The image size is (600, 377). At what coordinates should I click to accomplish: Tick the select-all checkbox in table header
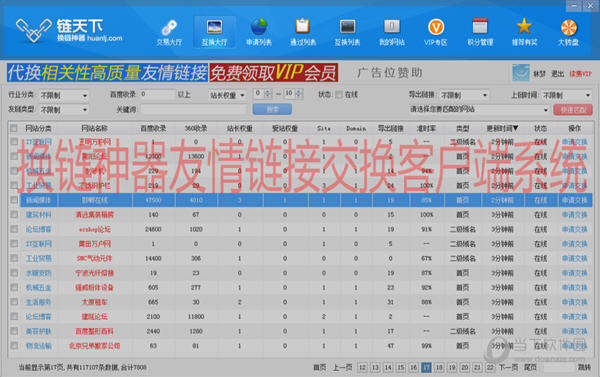(x=14, y=128)
